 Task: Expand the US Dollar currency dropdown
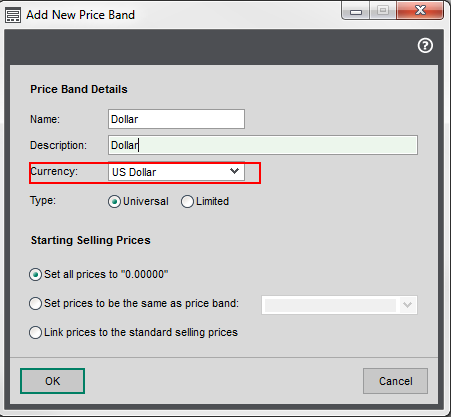176,172
